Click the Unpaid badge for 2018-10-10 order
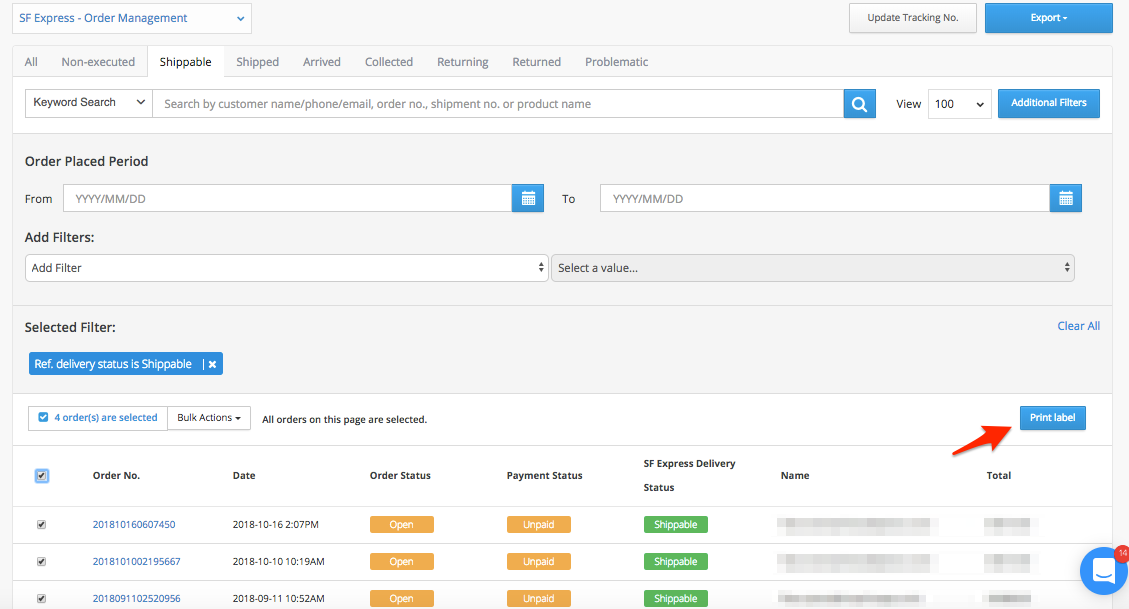This screenshot has width=1129, height=609. pyautogui.click(x=539, y=561)
